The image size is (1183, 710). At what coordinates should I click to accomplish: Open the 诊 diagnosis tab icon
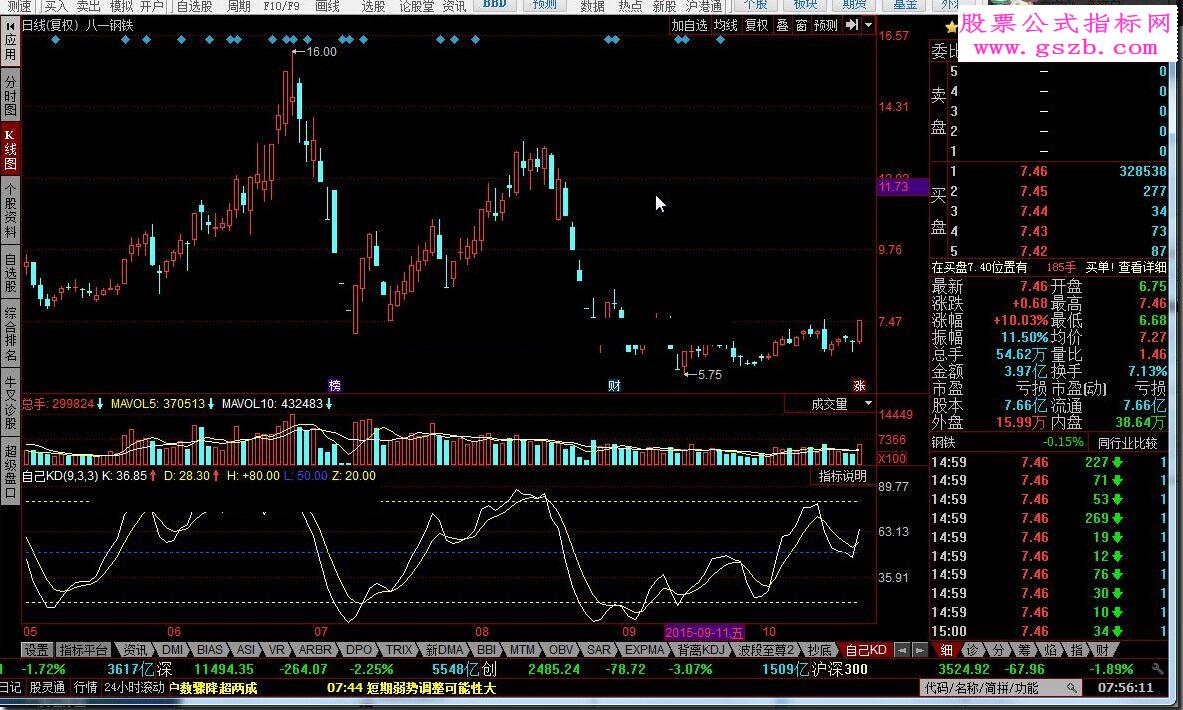pos(973,650)
